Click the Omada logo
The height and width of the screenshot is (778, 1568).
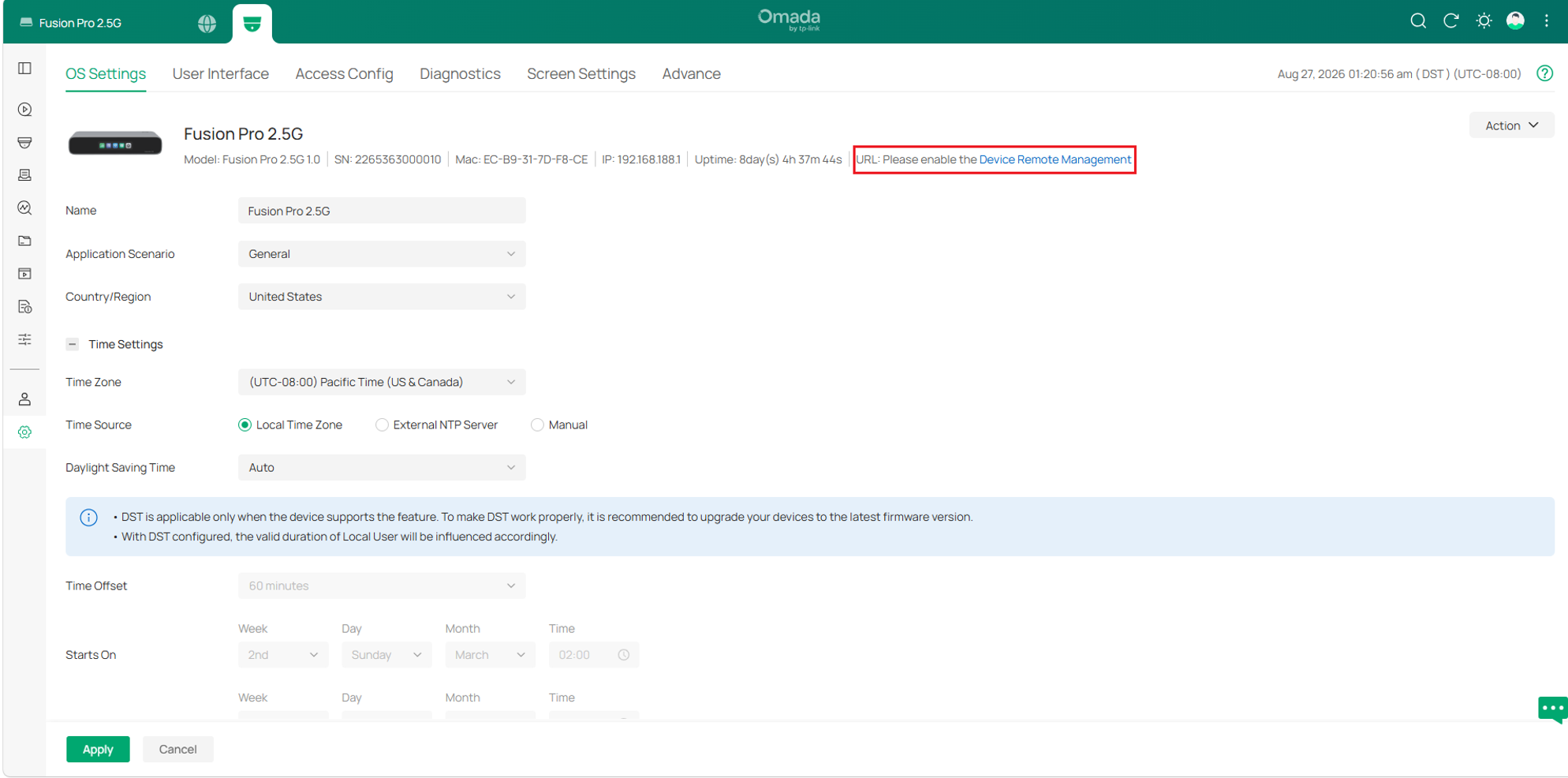click(789, 20)
